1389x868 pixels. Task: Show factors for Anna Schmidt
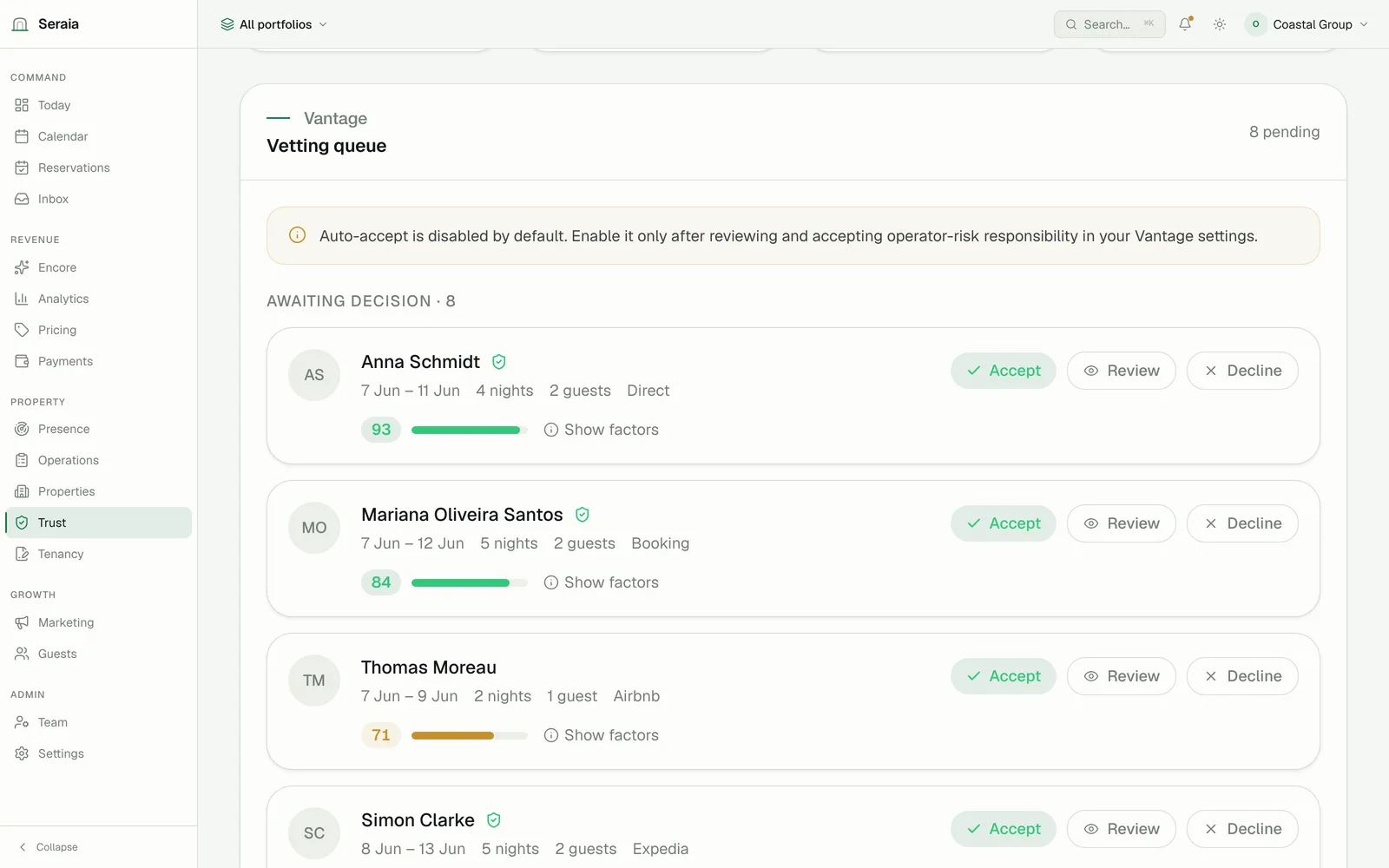(602, 430)
